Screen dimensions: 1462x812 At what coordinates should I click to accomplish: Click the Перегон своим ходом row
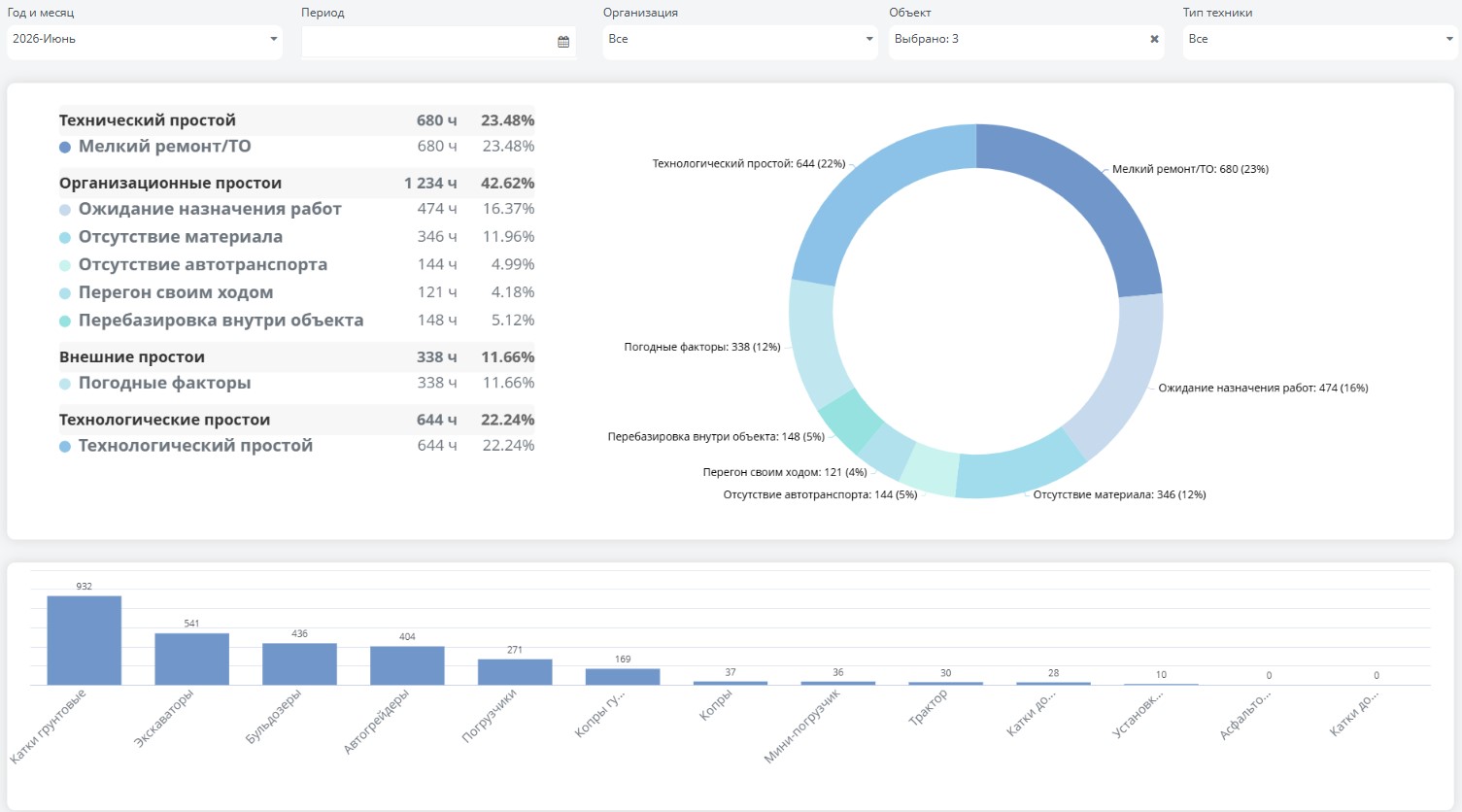[x=296, y=292]
